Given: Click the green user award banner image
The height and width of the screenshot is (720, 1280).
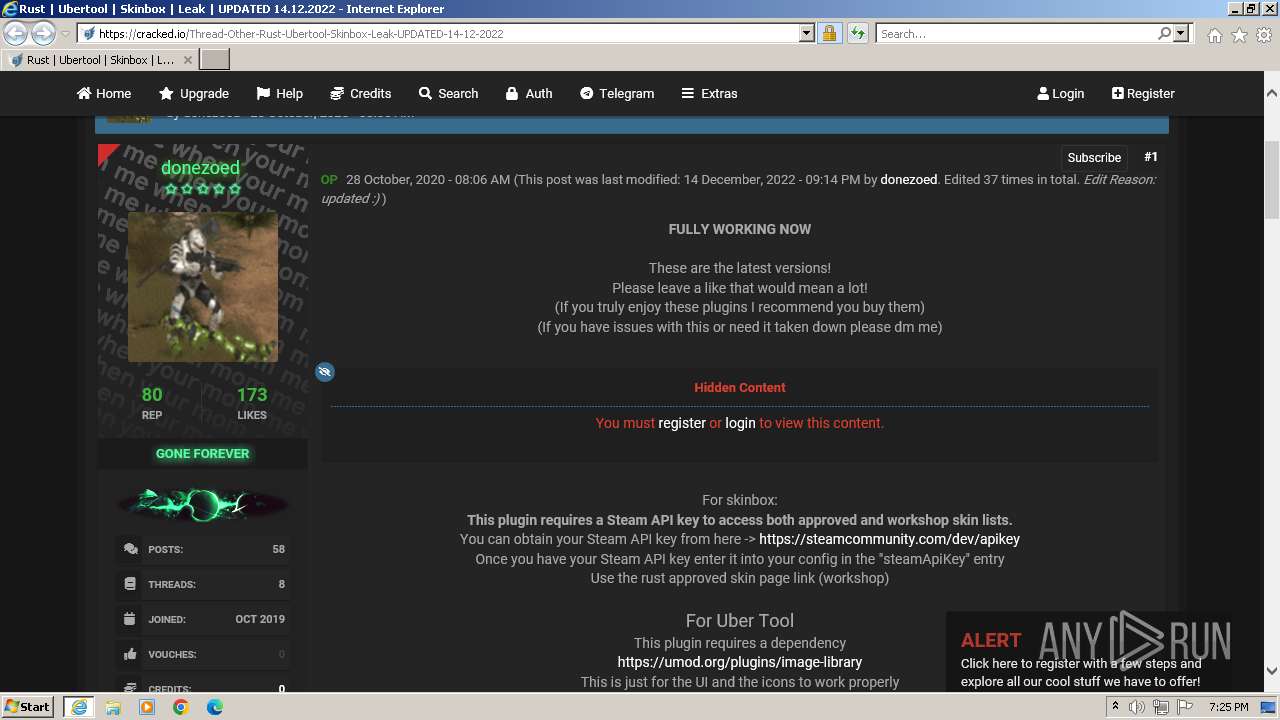Looking at the screenshot, I should coord(203,503).
